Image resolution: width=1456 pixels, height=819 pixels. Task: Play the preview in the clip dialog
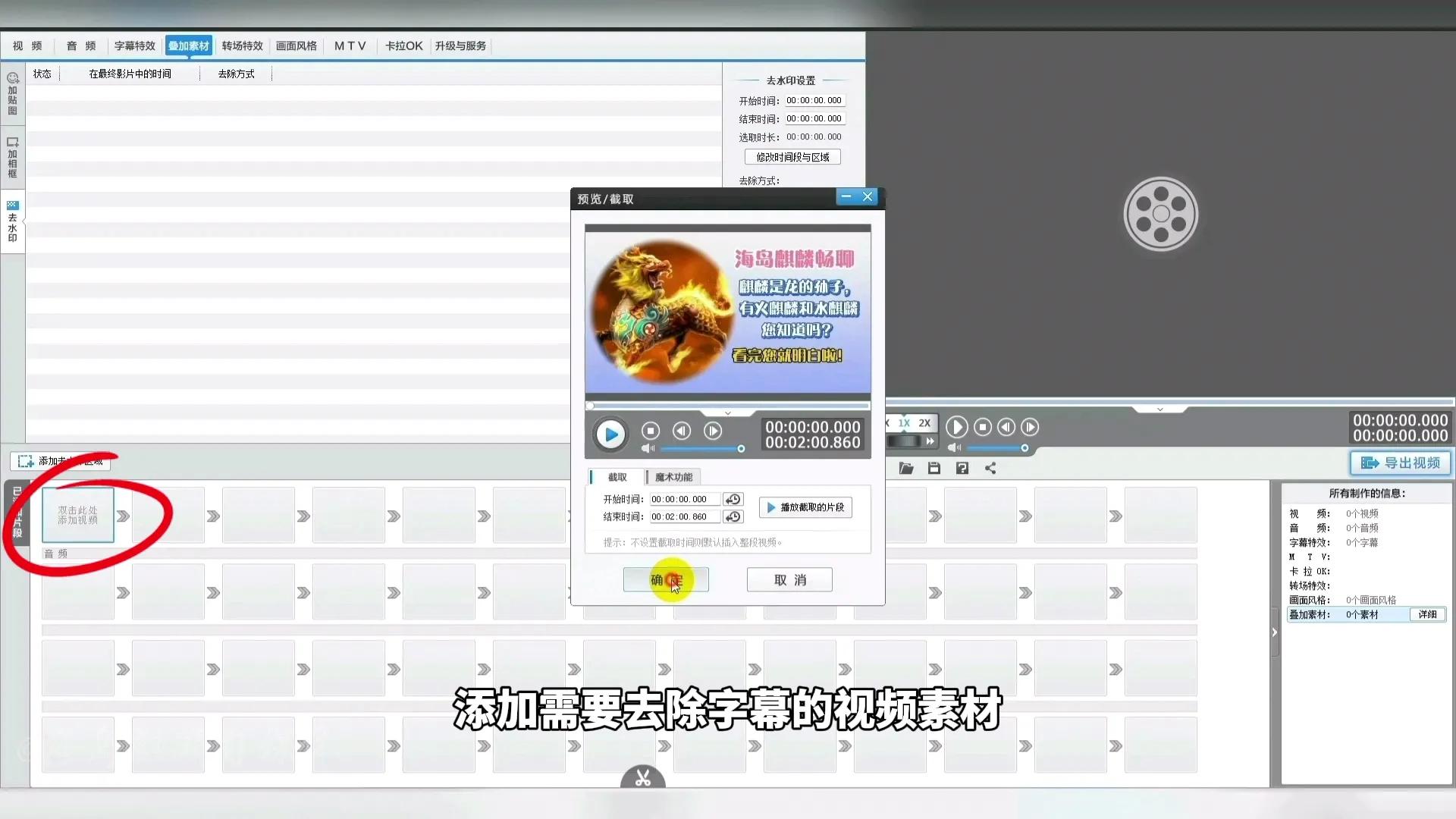tap(610, 435)
